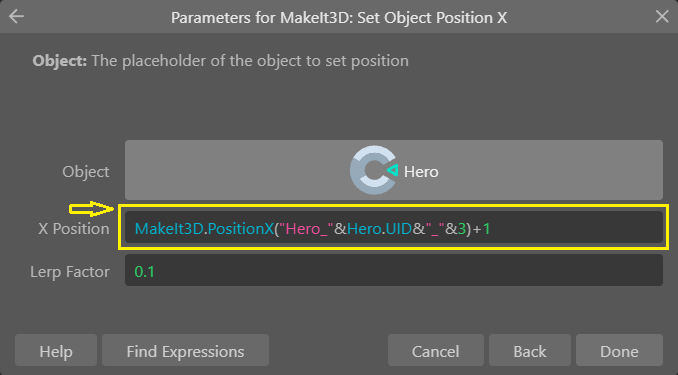The width and height of the screenshot is (678, 375).
Task: Return to previous step with Back button
Action: (x=530, y=350)
